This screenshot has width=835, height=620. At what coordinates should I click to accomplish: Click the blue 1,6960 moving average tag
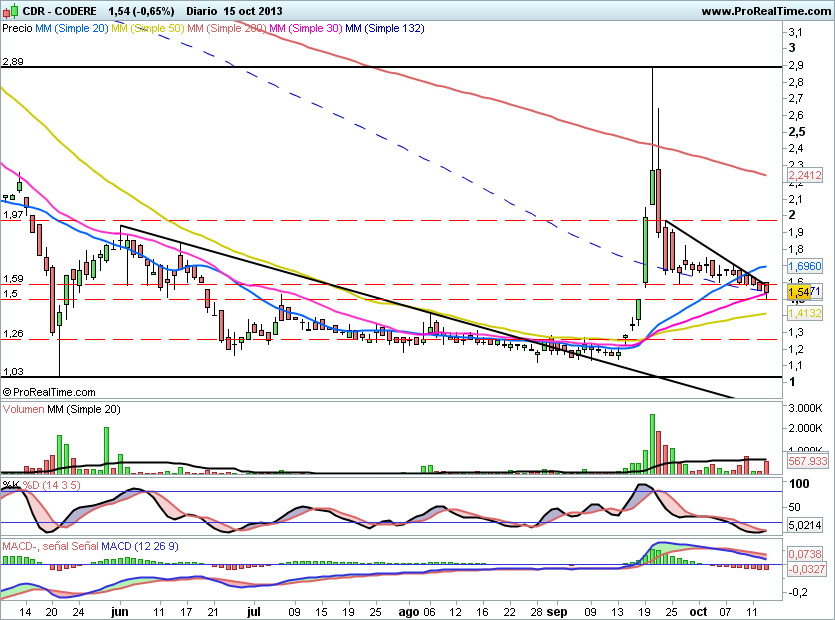(x=804, y=268)
